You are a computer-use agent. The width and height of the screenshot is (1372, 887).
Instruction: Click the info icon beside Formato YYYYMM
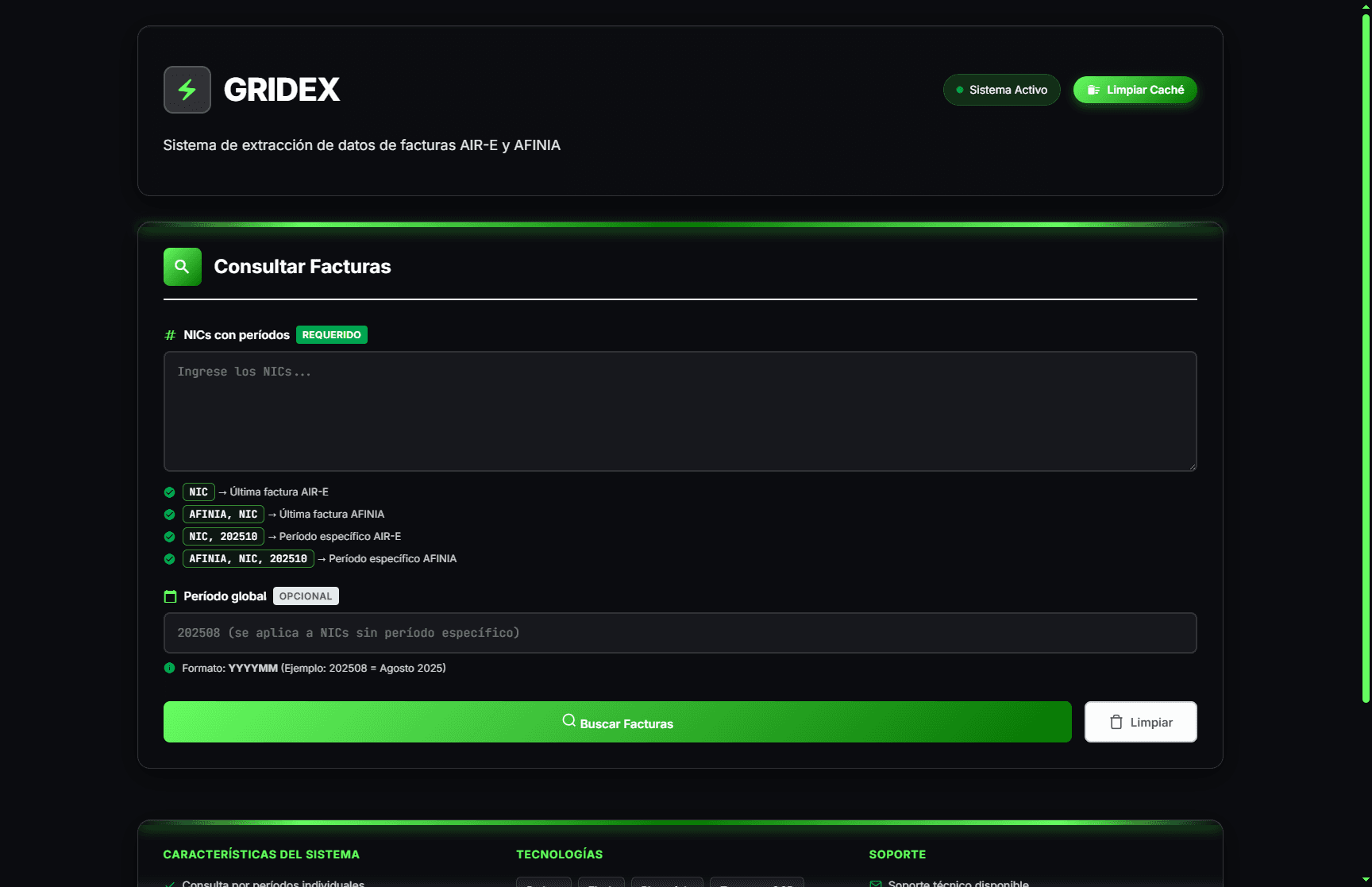[x=169, y=668]
